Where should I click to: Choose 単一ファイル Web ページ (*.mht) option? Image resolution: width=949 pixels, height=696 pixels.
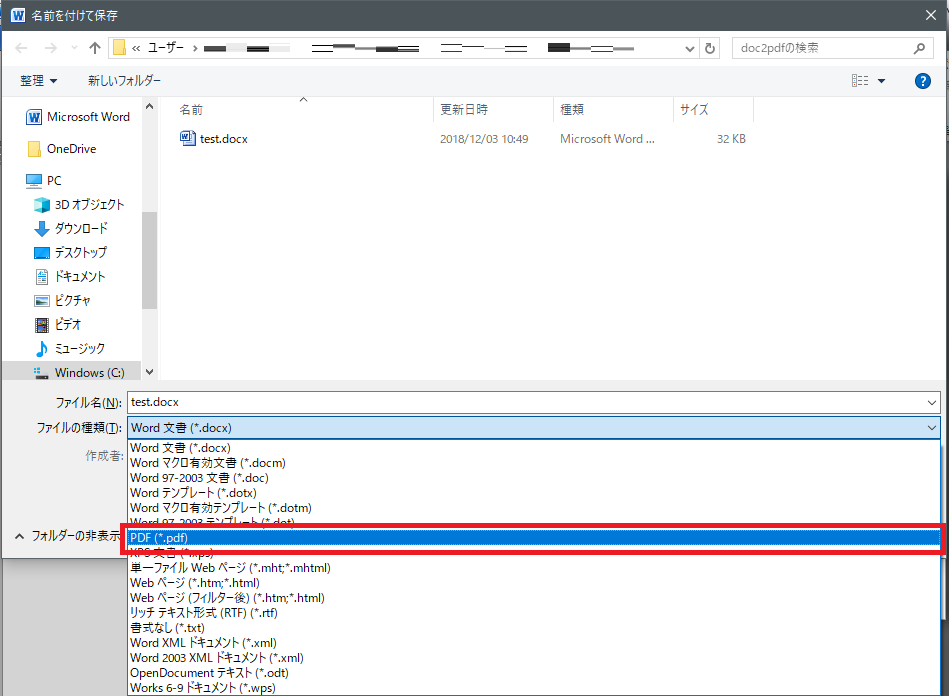534,568
